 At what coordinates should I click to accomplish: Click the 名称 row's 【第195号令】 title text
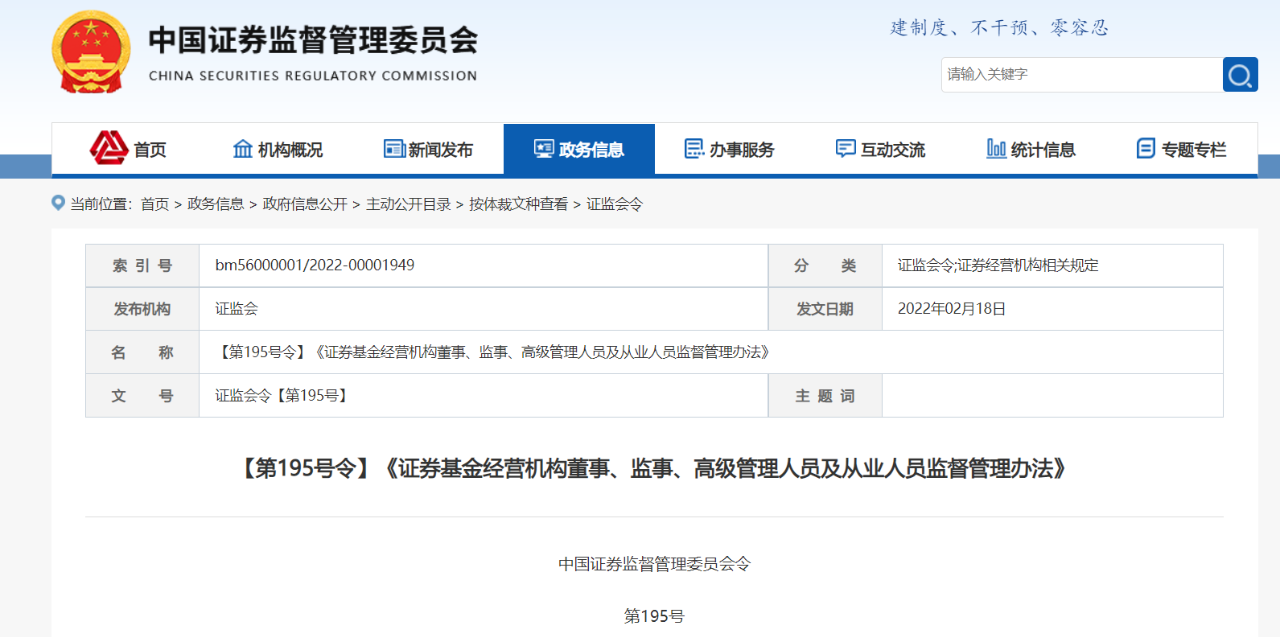point(492,352)
